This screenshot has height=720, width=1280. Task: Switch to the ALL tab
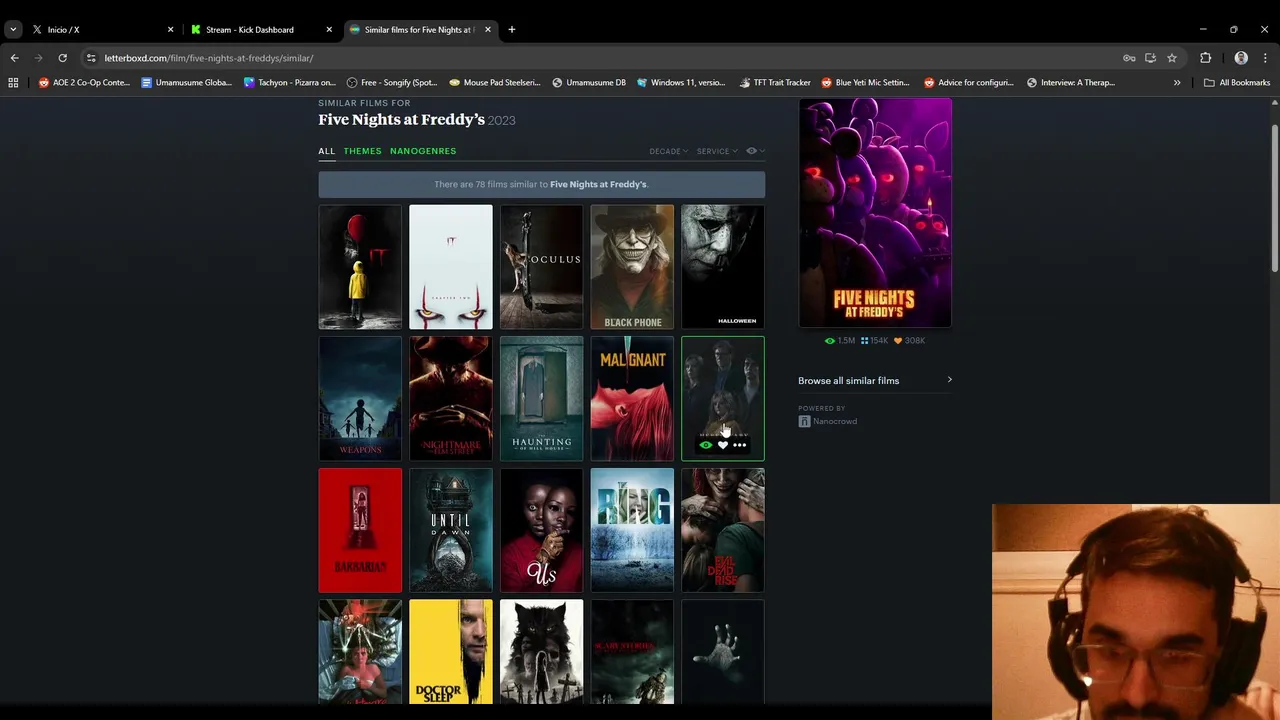tap(327, 151)
